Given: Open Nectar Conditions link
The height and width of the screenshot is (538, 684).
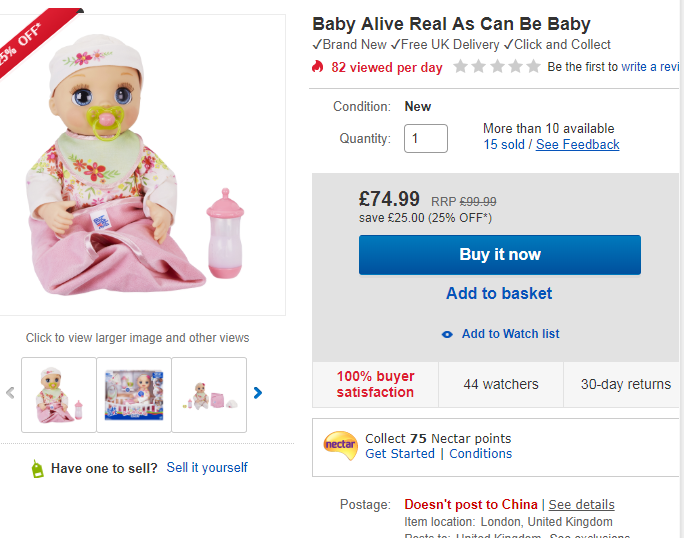Looking at the screenshot, I should point(480,454).
